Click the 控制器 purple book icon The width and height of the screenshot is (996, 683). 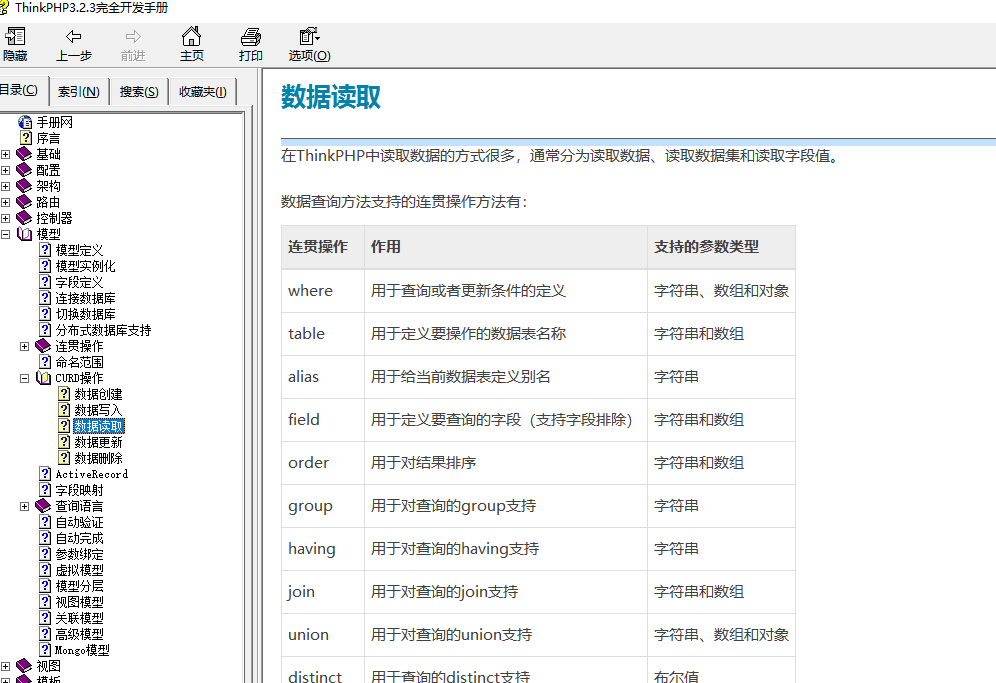(24, 217)
